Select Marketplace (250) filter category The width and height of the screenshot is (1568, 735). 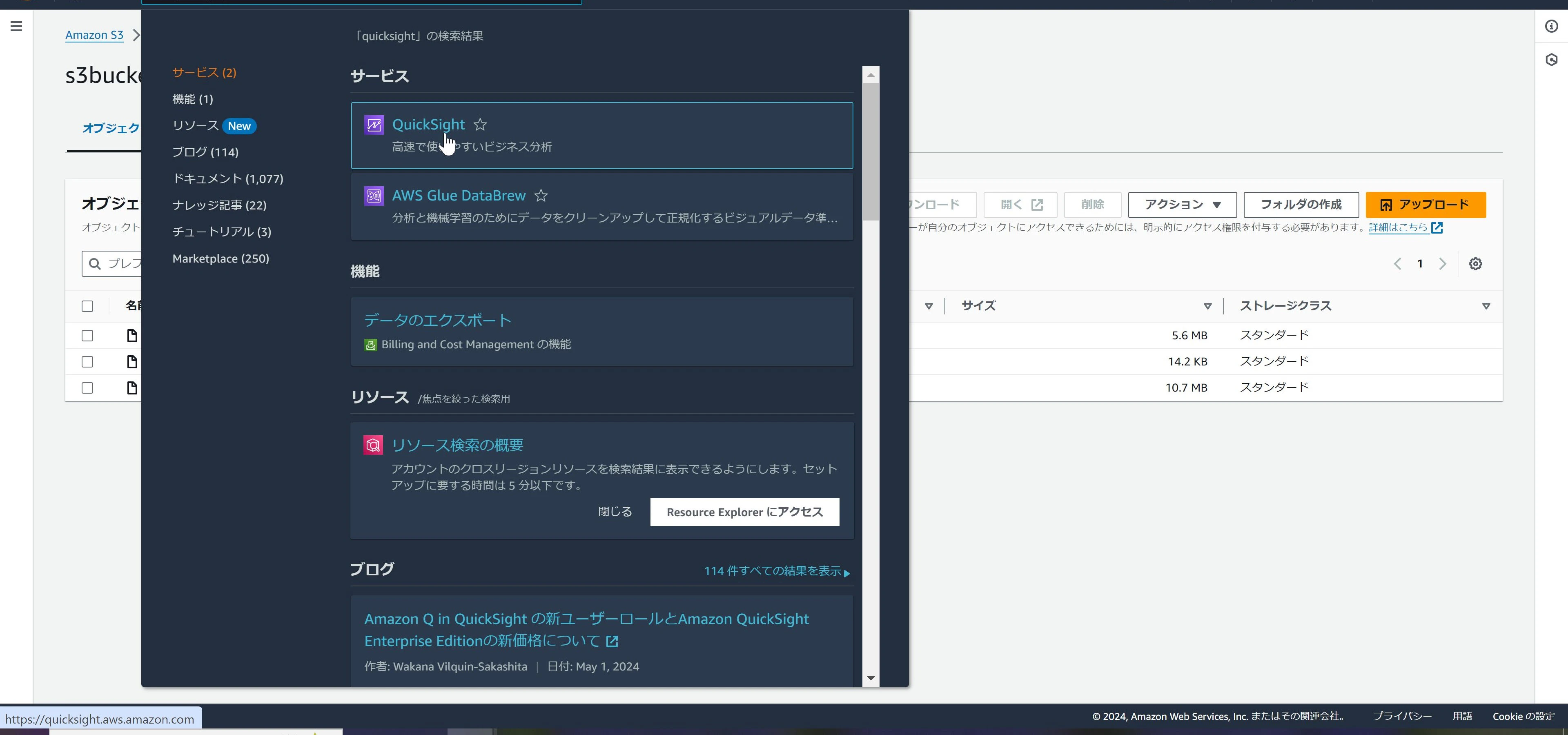point(221,258)
